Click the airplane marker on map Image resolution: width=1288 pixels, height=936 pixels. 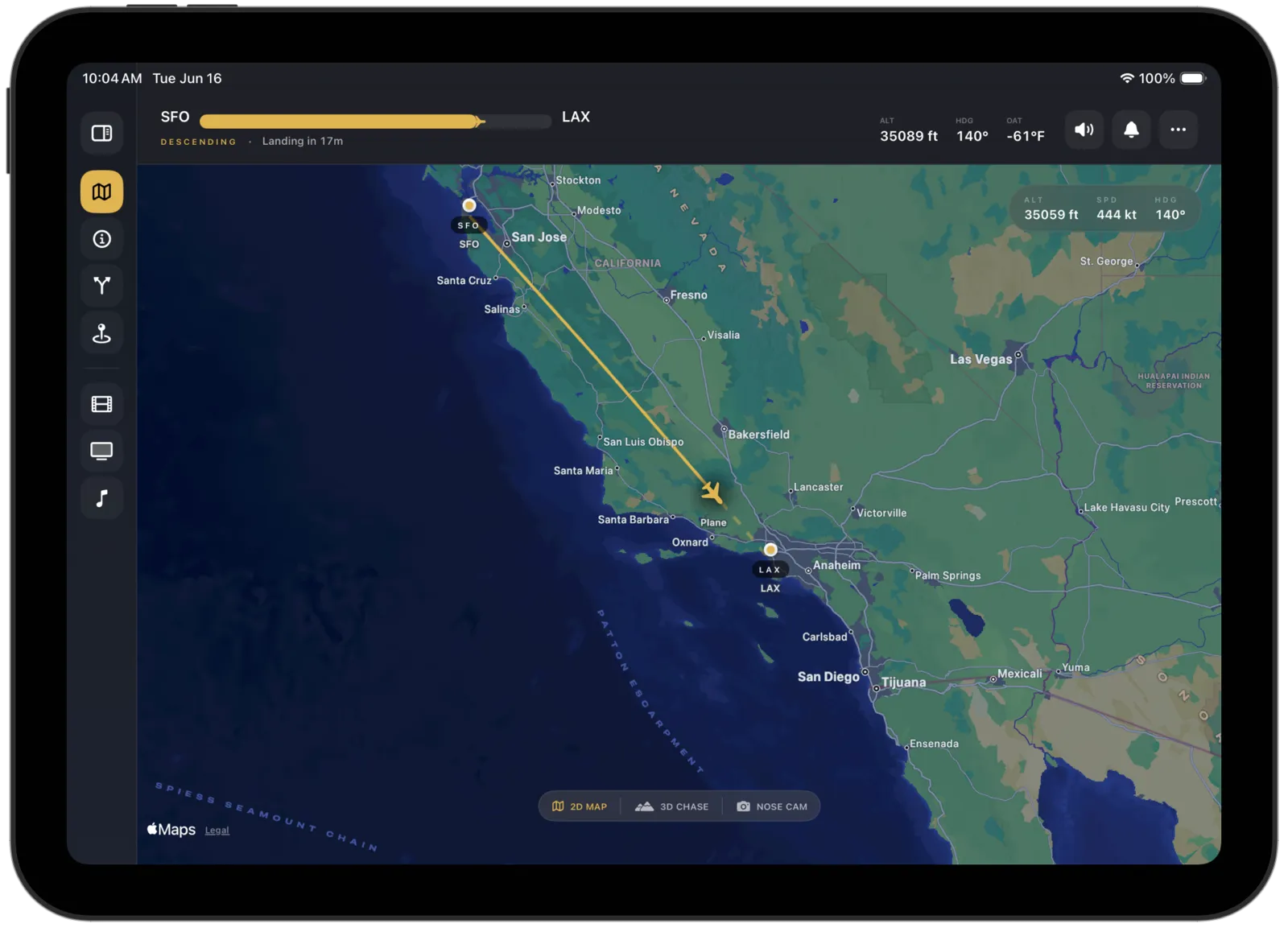[x=712, y=492]
